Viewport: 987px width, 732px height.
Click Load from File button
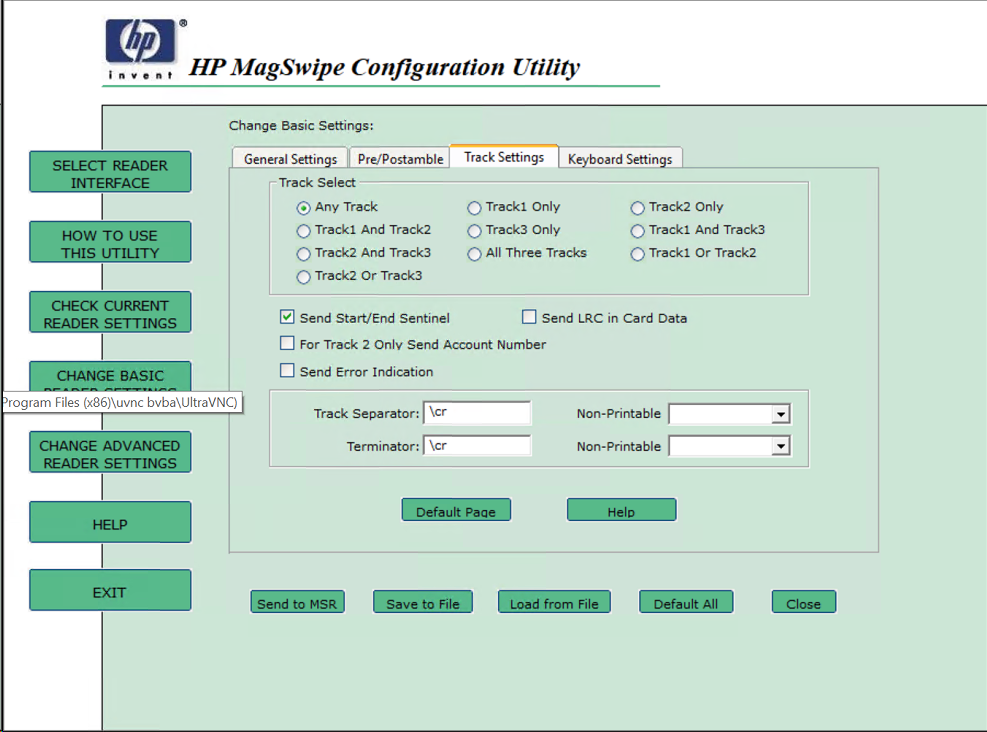coord(554,602)
